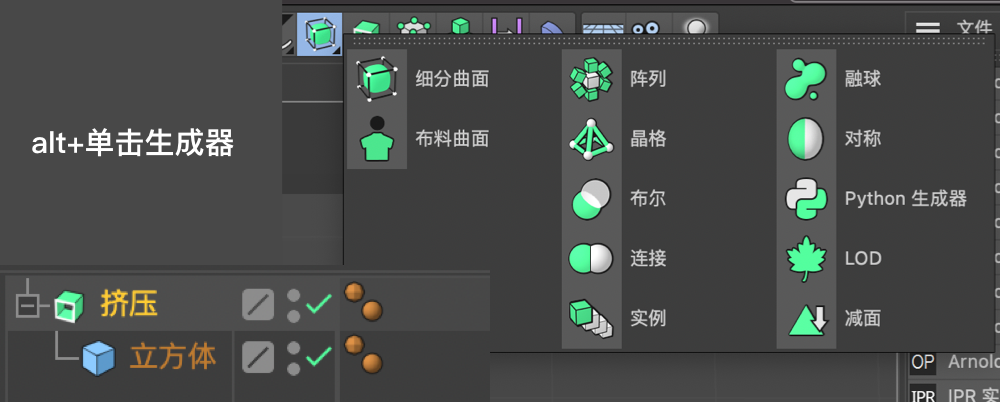Image resolution: width=1000 pixels, height=402 pixels.
Task: Toggle visibility dots for the 挤压 object
Action: coord(294,304)
